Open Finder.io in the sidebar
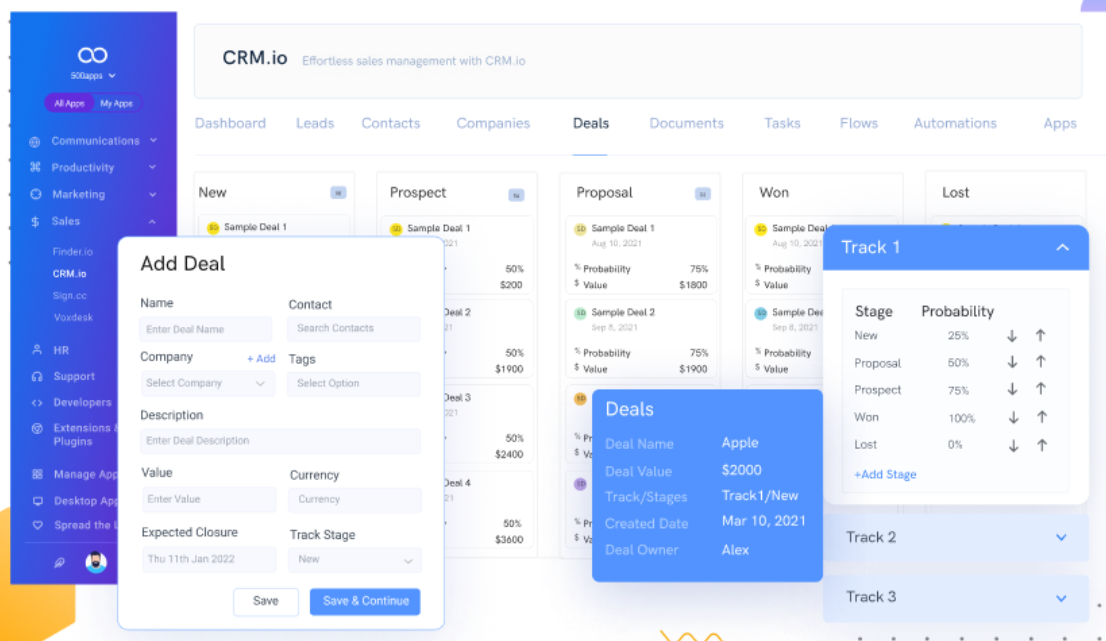Screen dimensions: 1106x641 [73, 252]
